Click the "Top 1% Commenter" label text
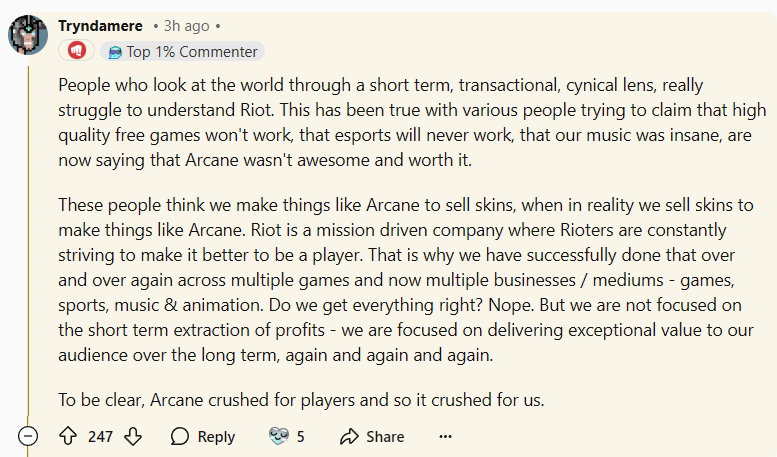 pos(190,52)
